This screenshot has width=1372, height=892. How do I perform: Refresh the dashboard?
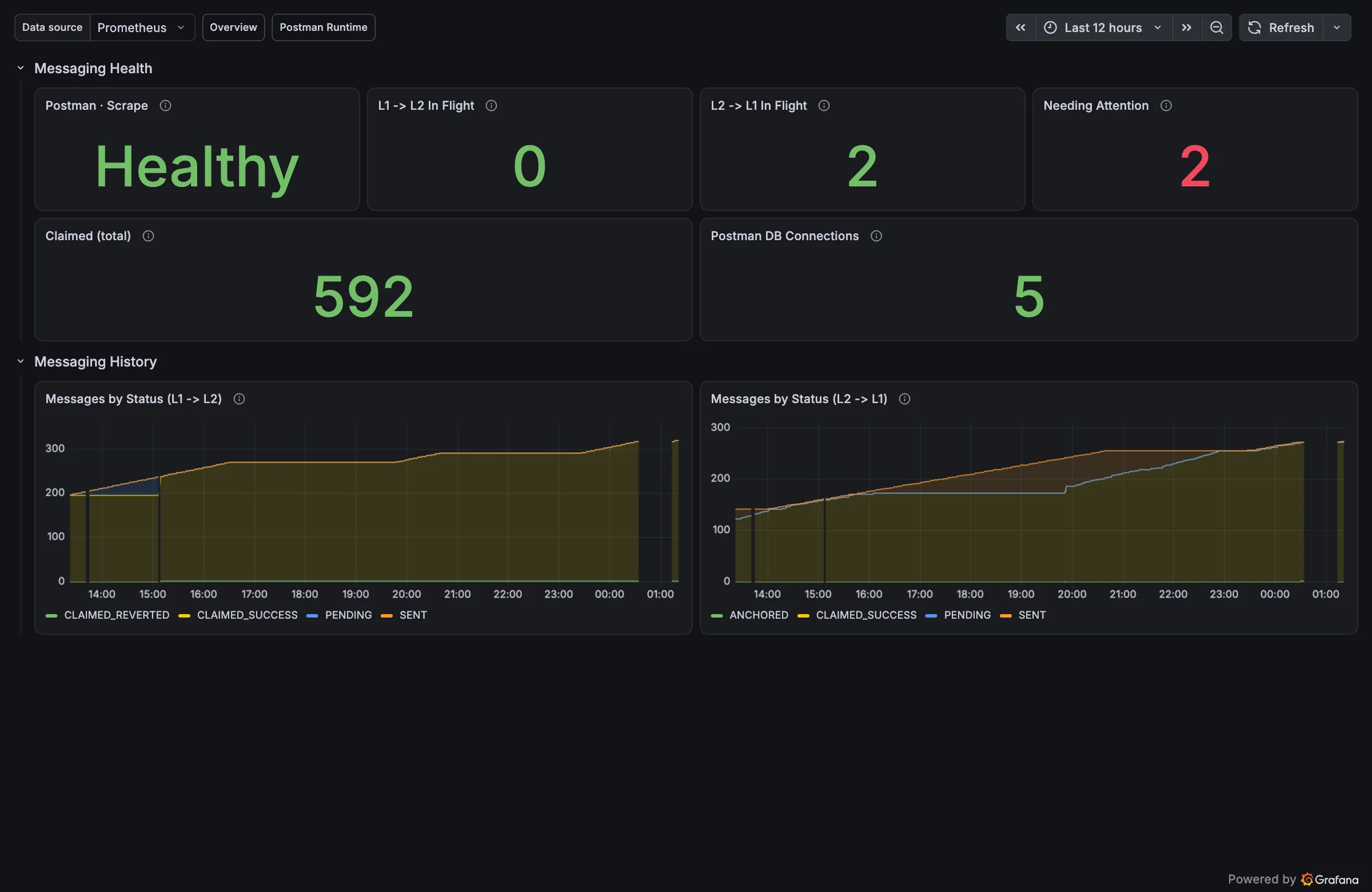pyautogui.click(x=1281, y=27)
